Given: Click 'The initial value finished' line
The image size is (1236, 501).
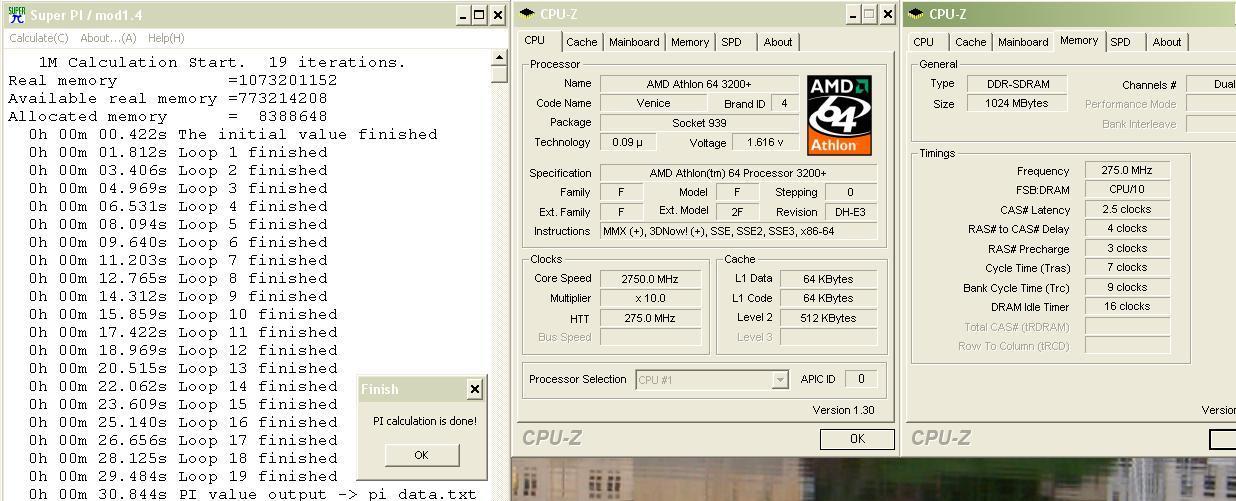Looking at the screenshot, I should tap(233, 134).
